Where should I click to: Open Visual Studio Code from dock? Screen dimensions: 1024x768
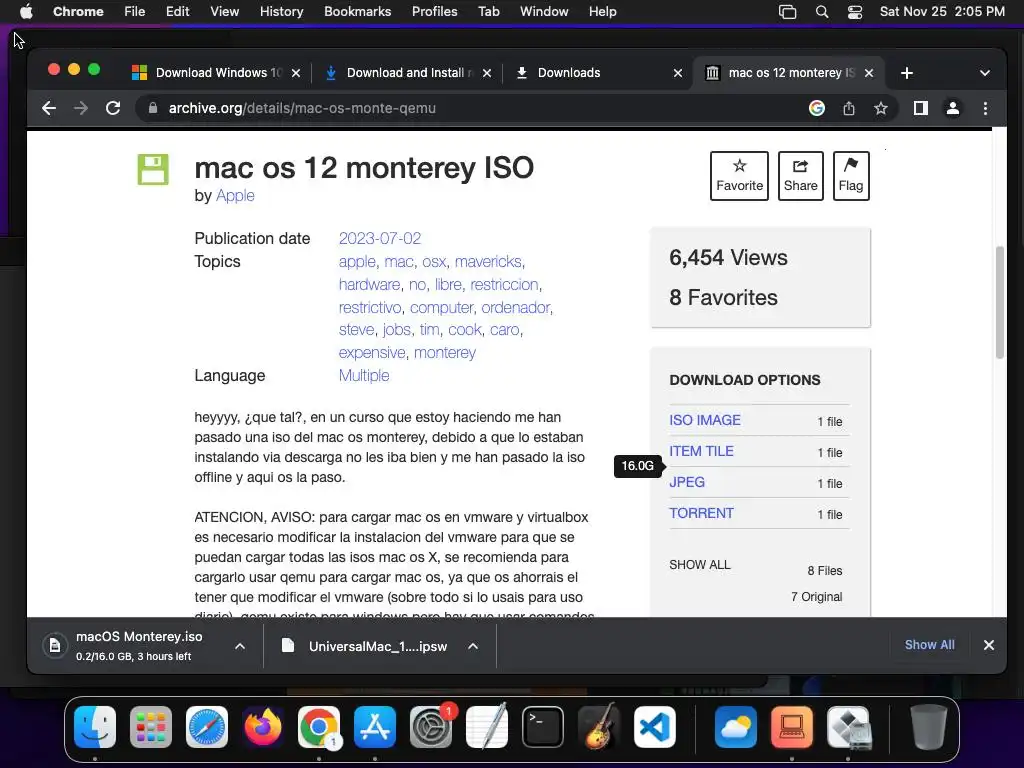click(x=654, y=727)
